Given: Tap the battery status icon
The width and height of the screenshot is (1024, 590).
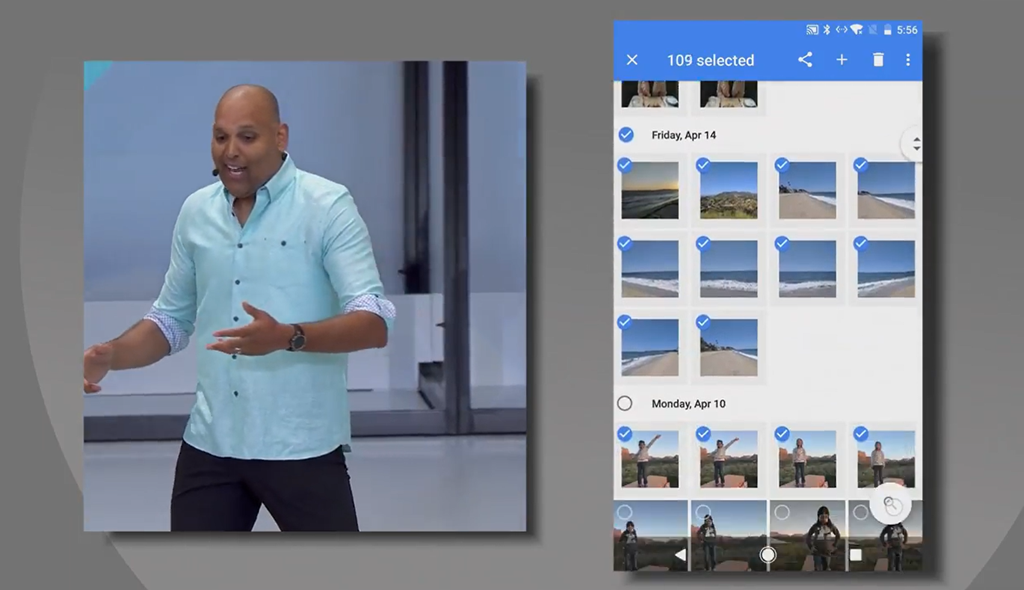Looking at the screenshot, I should point(888,30).
